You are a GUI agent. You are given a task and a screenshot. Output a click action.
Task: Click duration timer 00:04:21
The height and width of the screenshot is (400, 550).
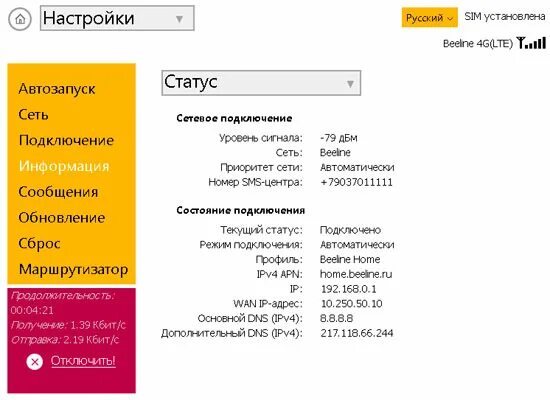click(x=32, y=310)
